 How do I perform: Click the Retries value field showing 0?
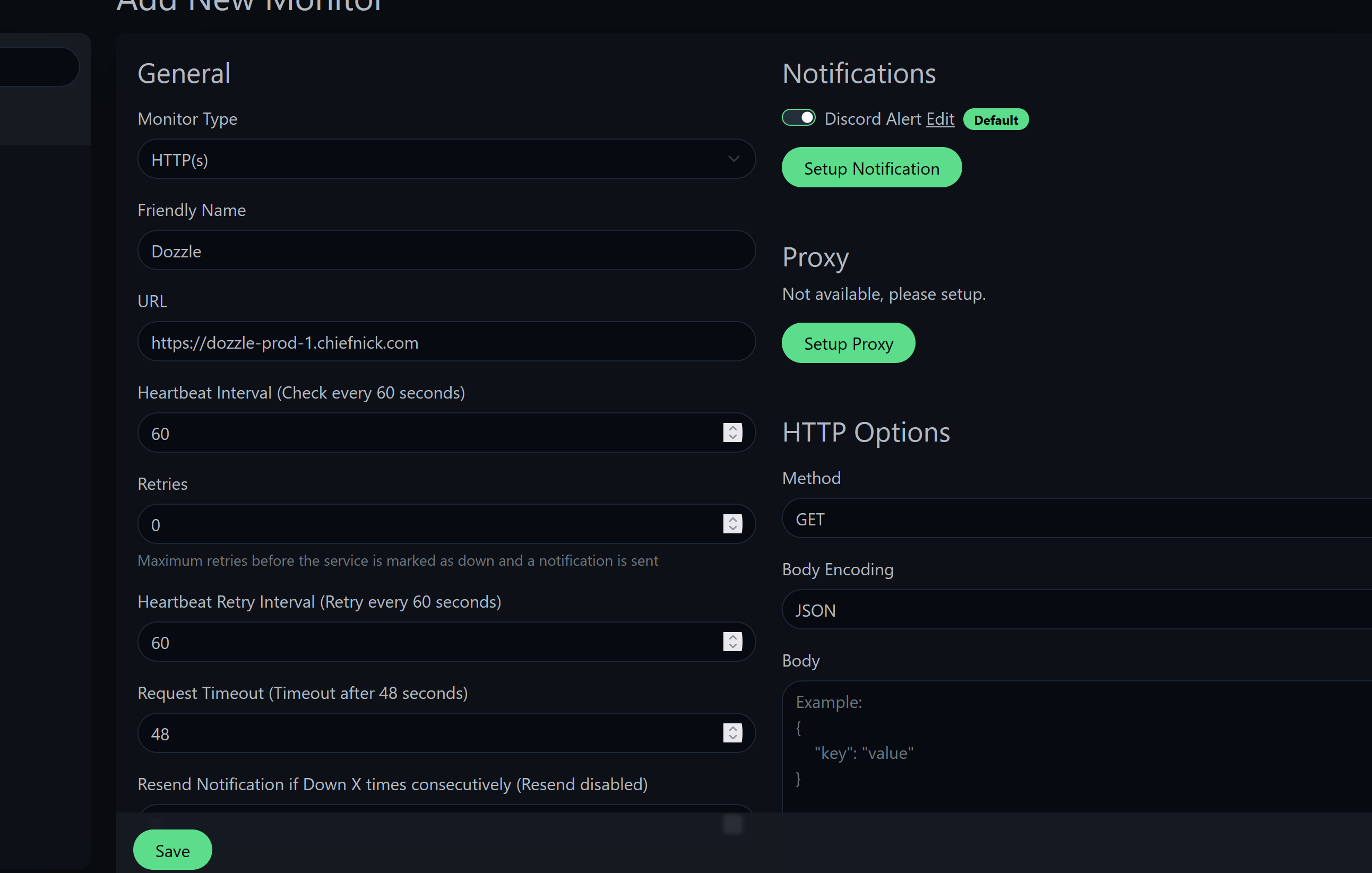click(x=399, y=524)
